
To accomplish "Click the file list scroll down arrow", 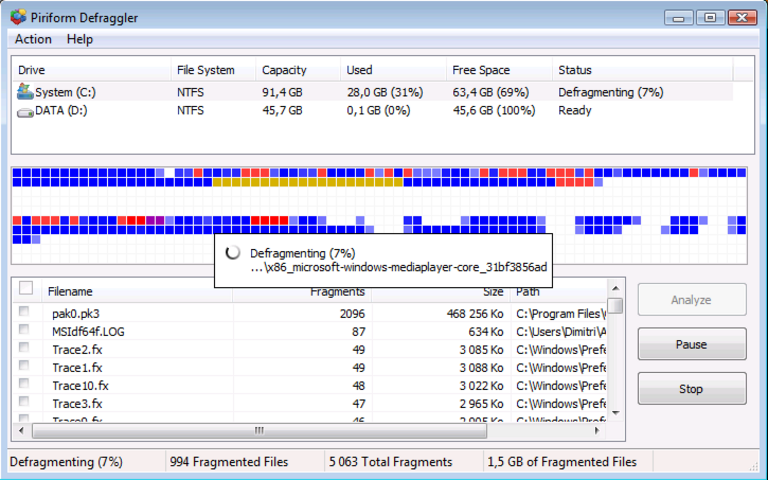I will [x=616, y=413].
